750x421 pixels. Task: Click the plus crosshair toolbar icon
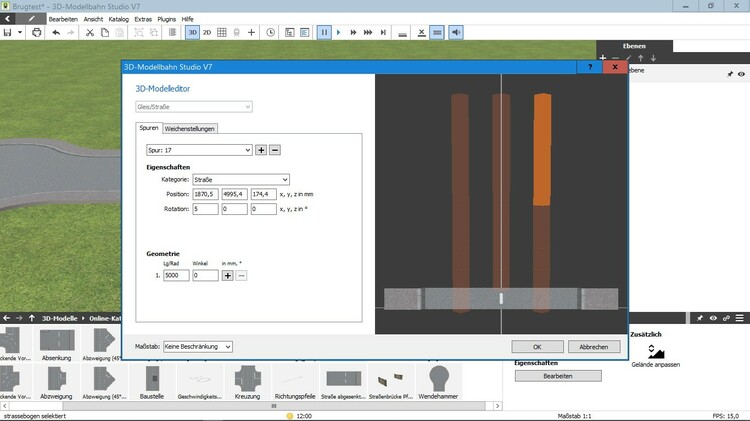[x=251, y=33]
